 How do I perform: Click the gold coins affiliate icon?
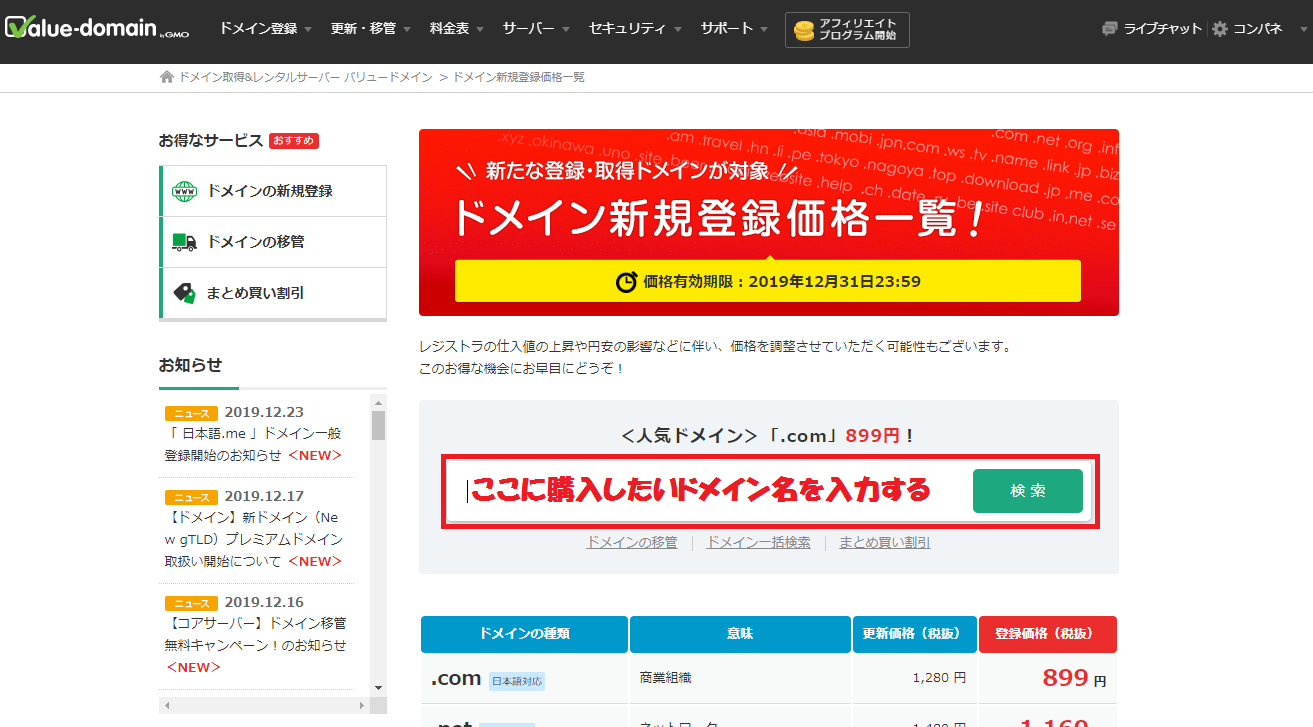pyautogui.click(x=804, y=31)
